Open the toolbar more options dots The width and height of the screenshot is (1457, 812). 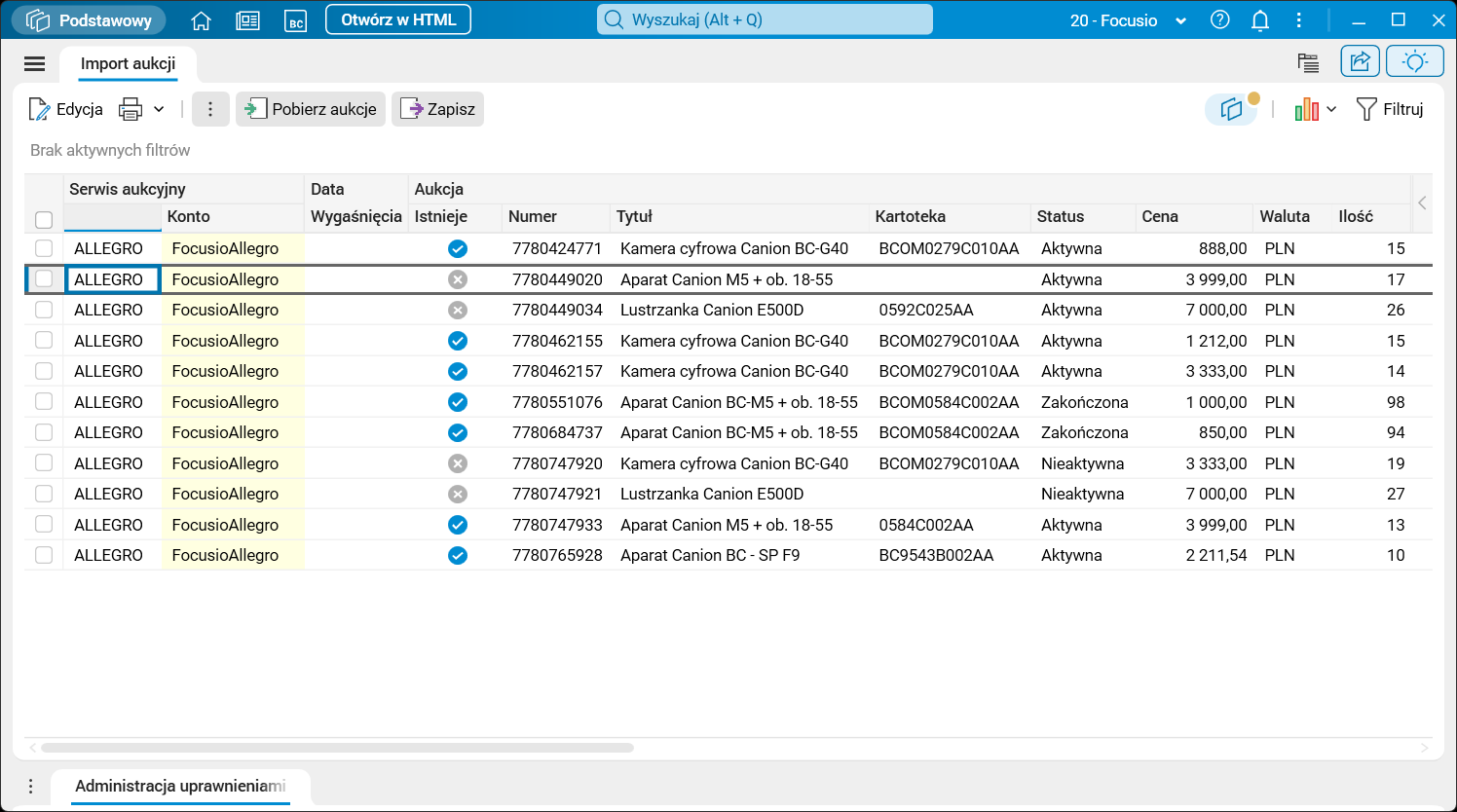pos(210,109)
